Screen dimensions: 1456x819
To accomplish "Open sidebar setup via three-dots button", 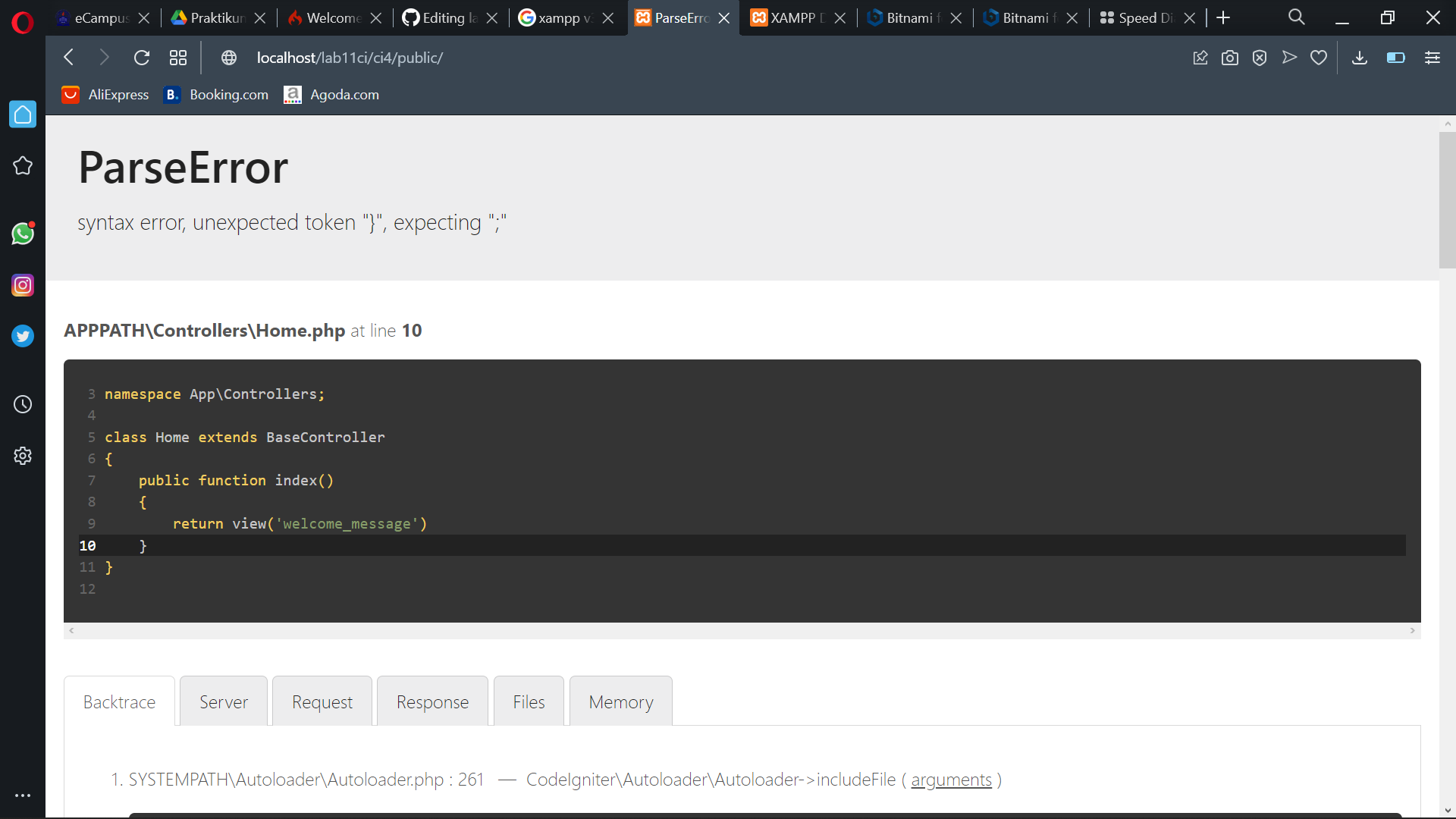I will pyautogui.click(x=23, y=795).
